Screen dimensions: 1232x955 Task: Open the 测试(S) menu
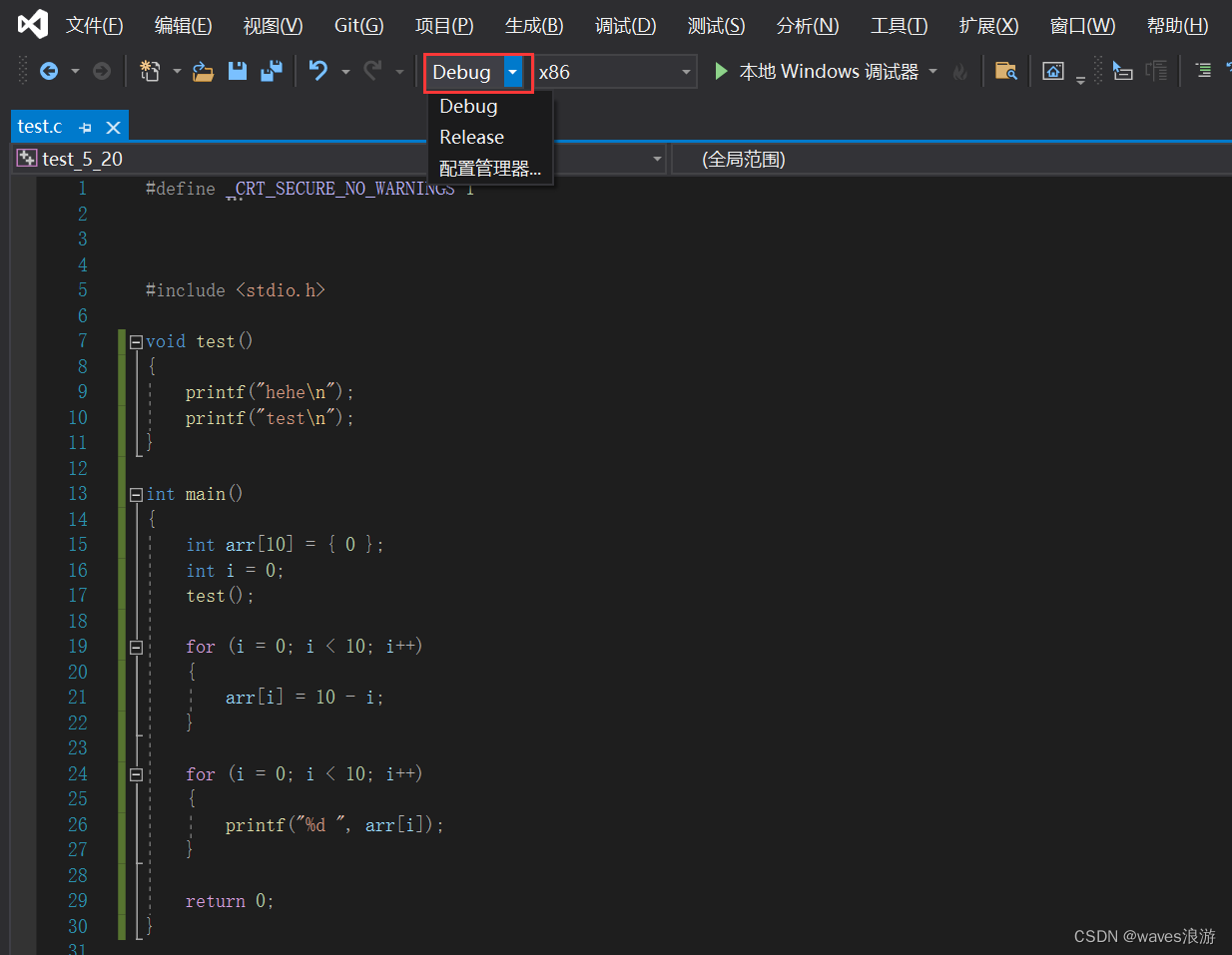(x=716, y=25)
